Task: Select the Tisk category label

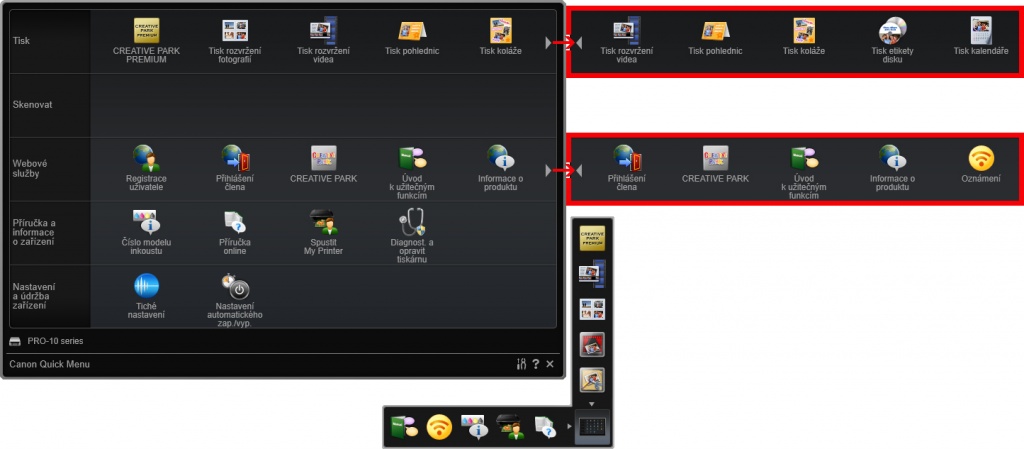Action: (x=22, y=40)
